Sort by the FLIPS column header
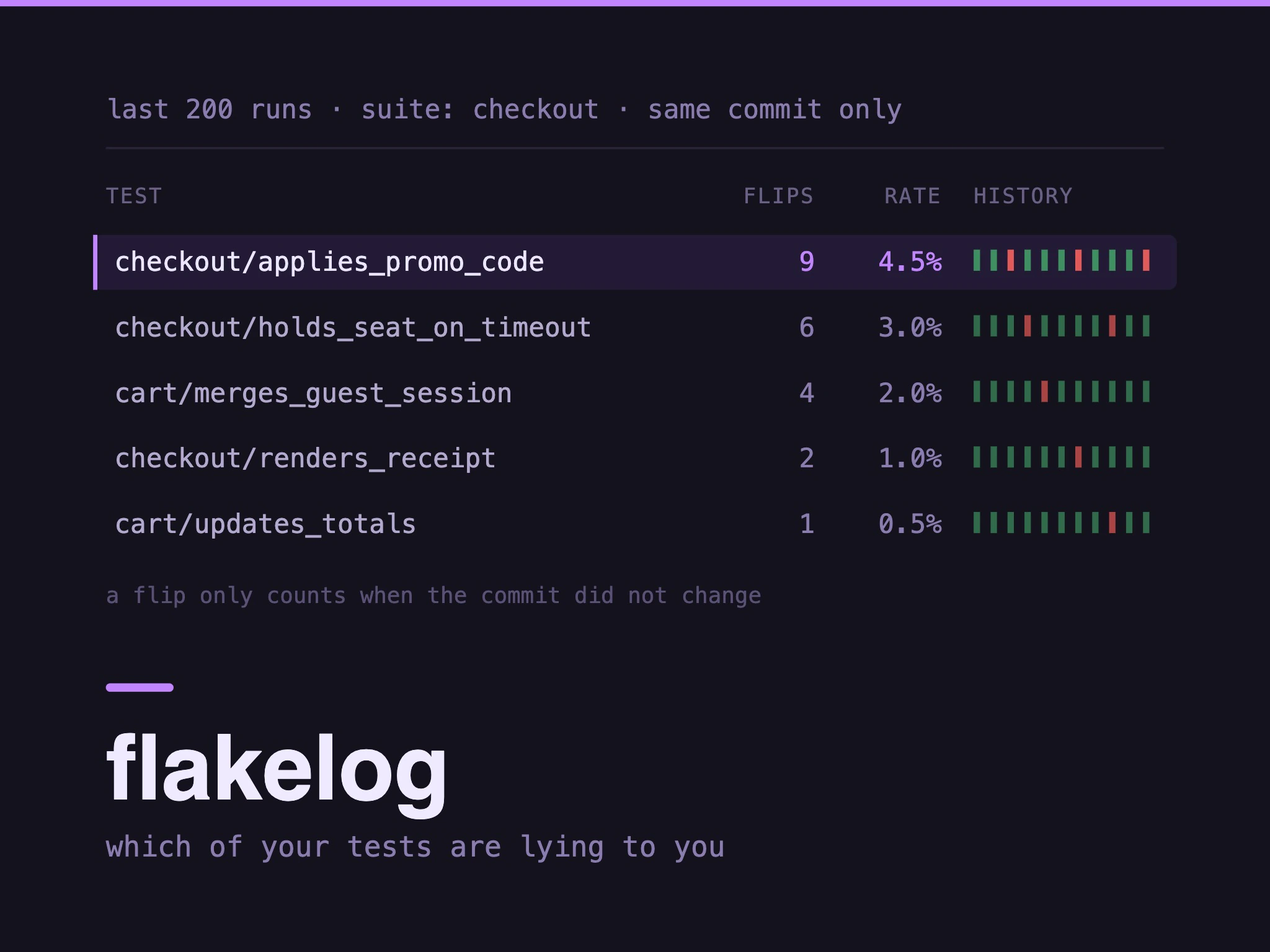The width and height of the screenshot is (1270, 952). (778, 196)
